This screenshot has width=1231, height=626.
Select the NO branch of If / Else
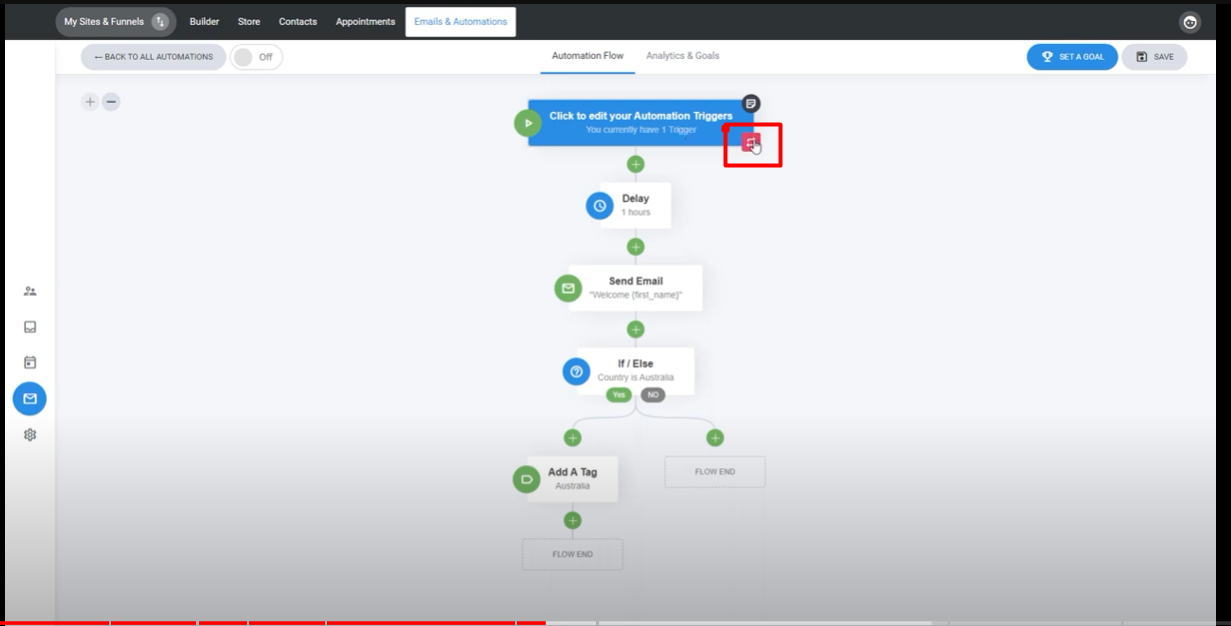[653, 395]
